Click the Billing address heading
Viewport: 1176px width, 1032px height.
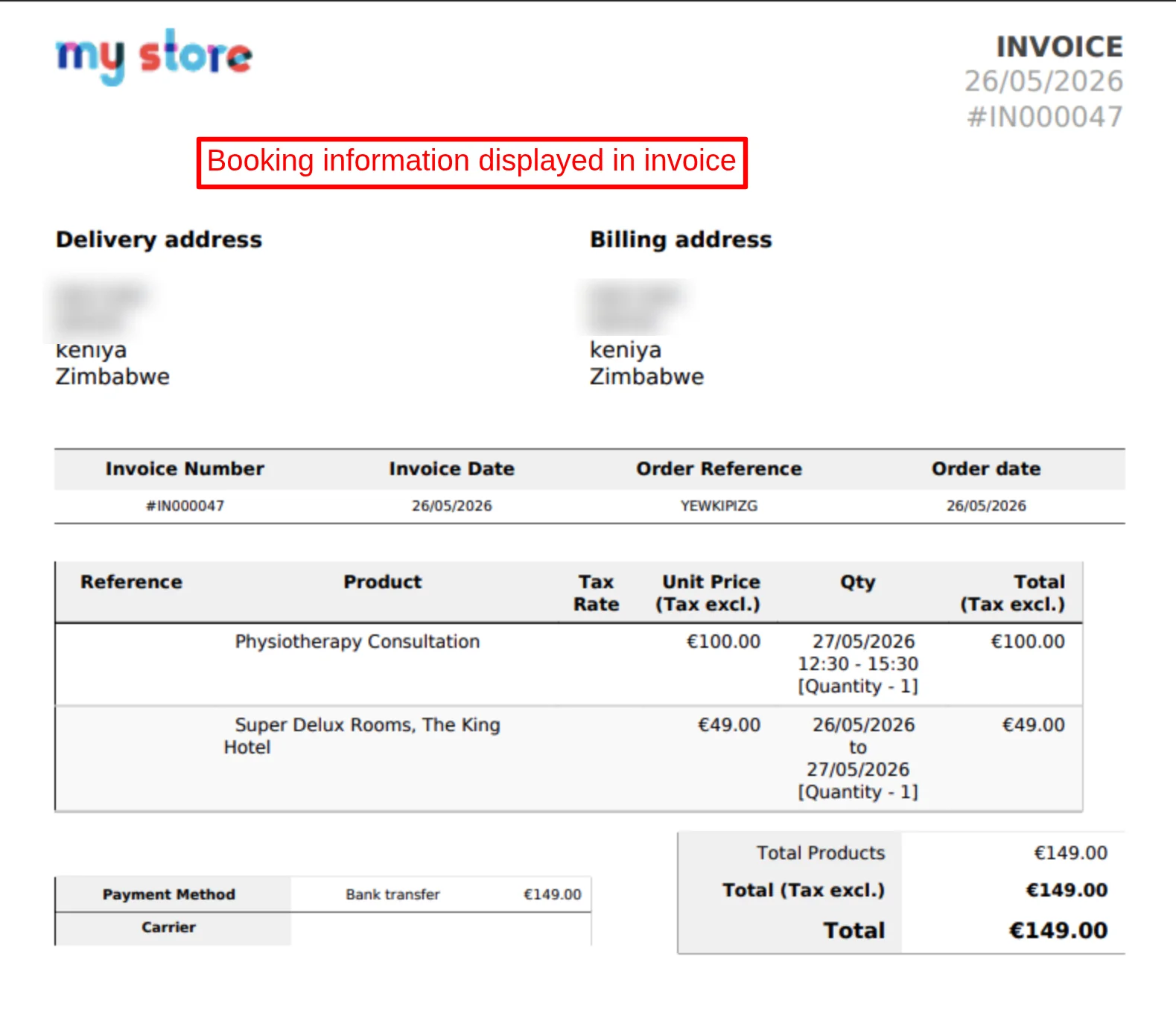pyautogui.click(x=681, y=240)
